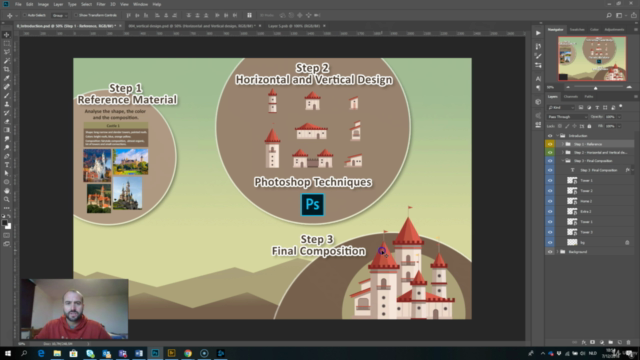
Task: Select the Brush tool
Action: (x=7, y=96)
